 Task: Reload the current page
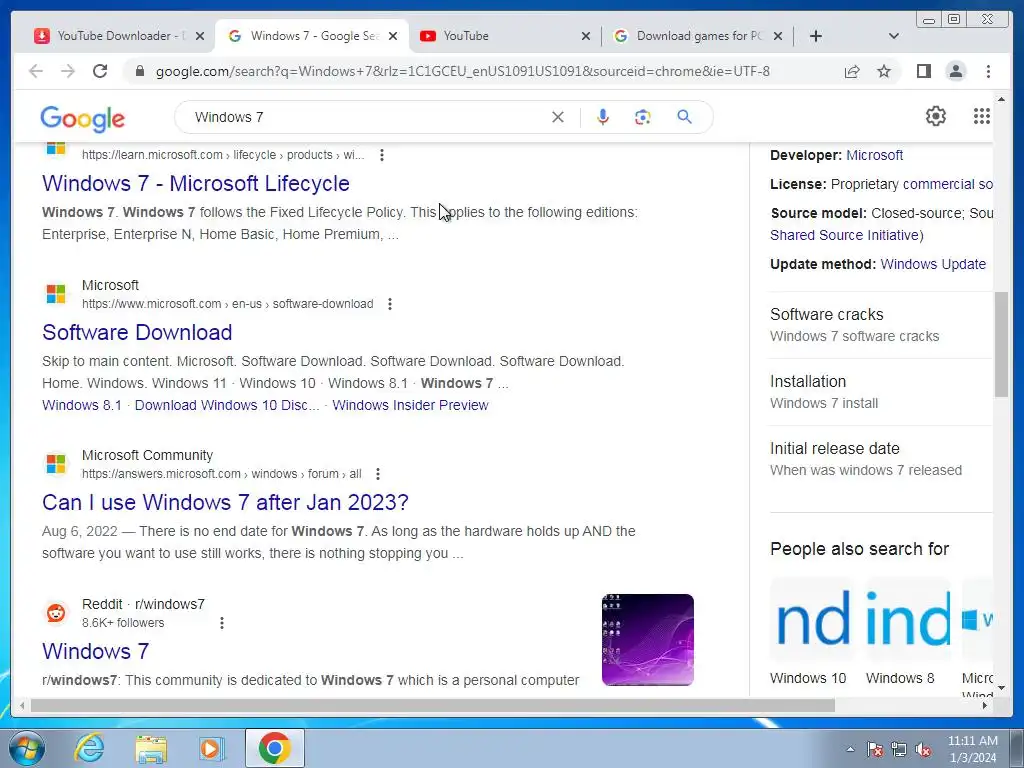pyautogui.click(x=100, y=71)
